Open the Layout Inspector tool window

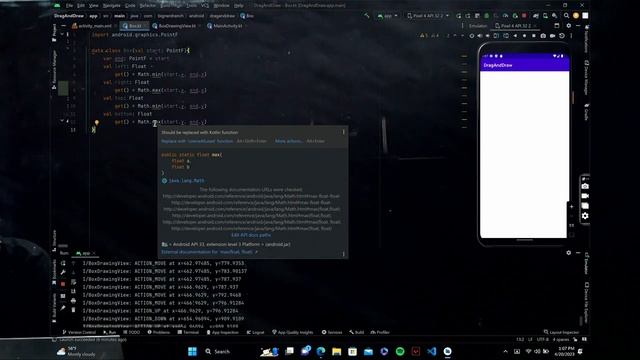pyautogui.click(x=561, y=332)
